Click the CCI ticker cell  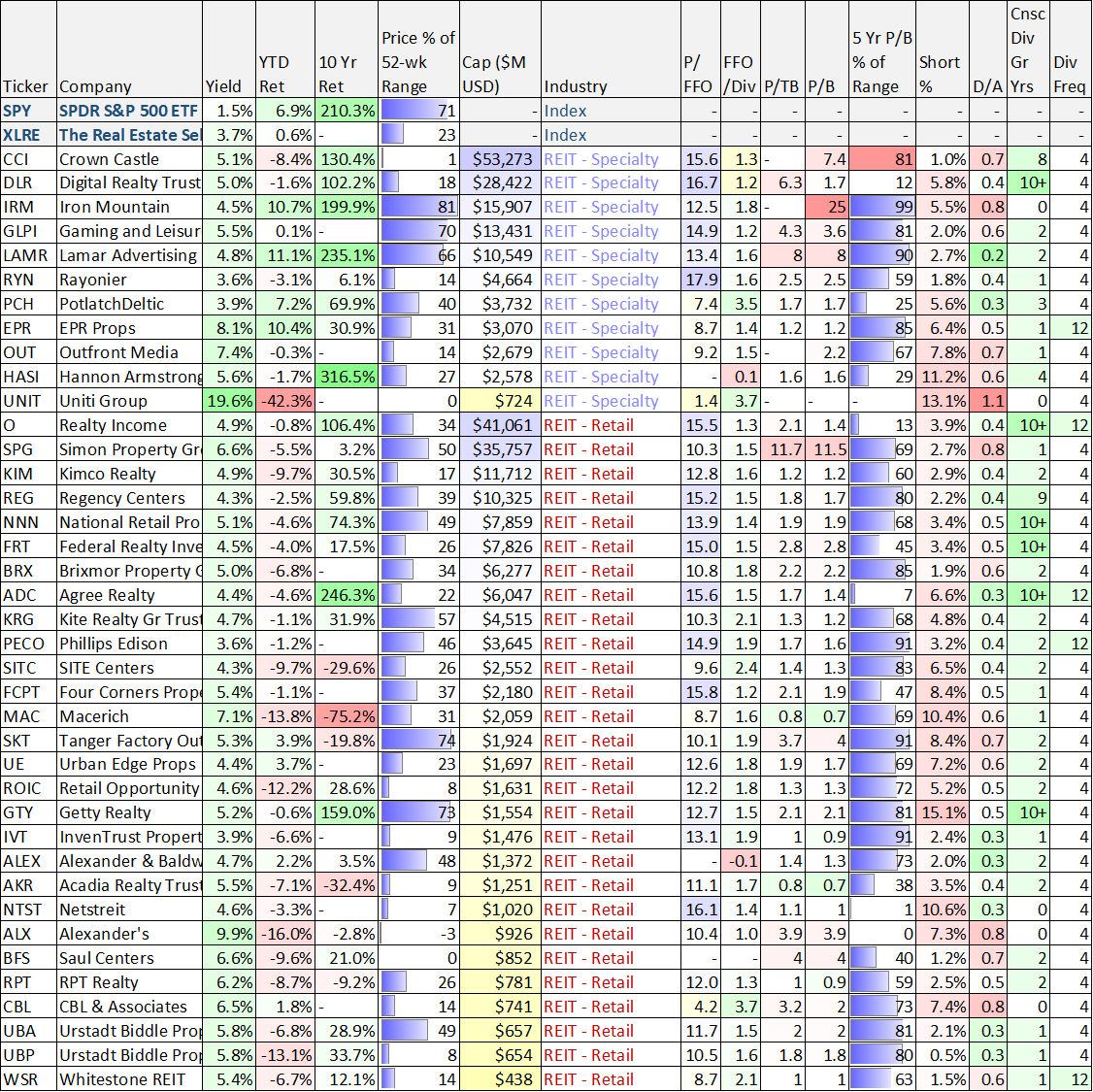(28, 159)
